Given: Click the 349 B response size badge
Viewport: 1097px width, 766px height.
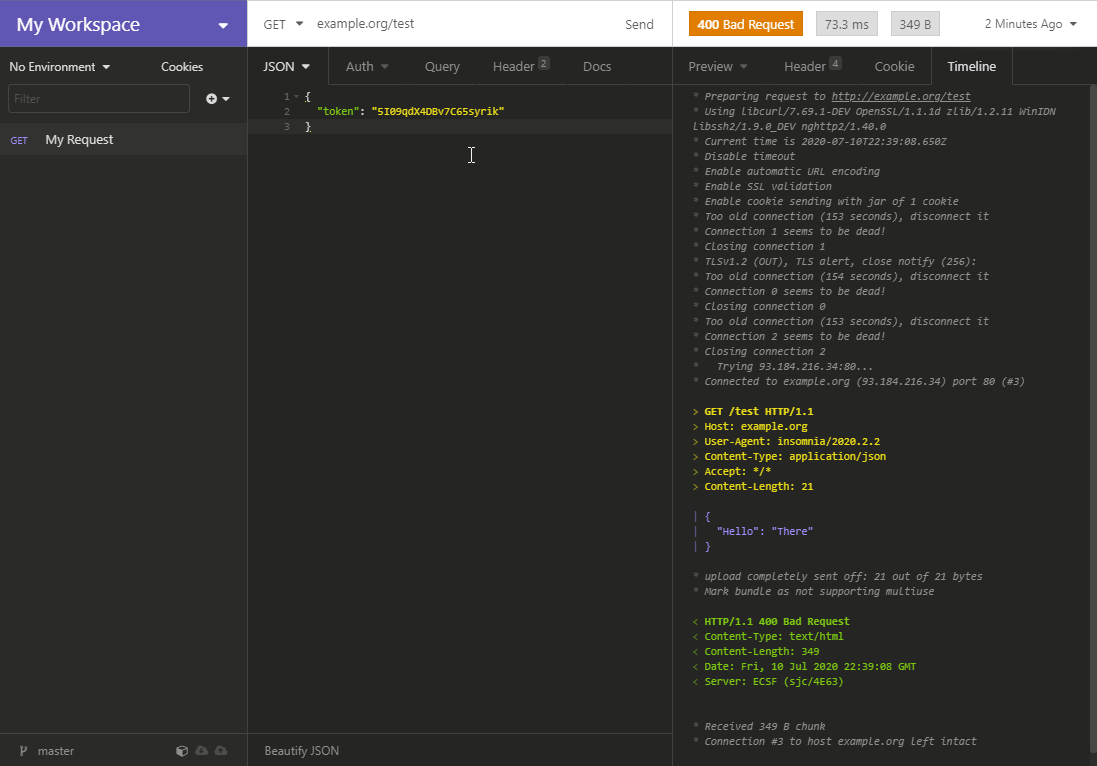Looking at the screenshot, I should (x=914, y=23).
